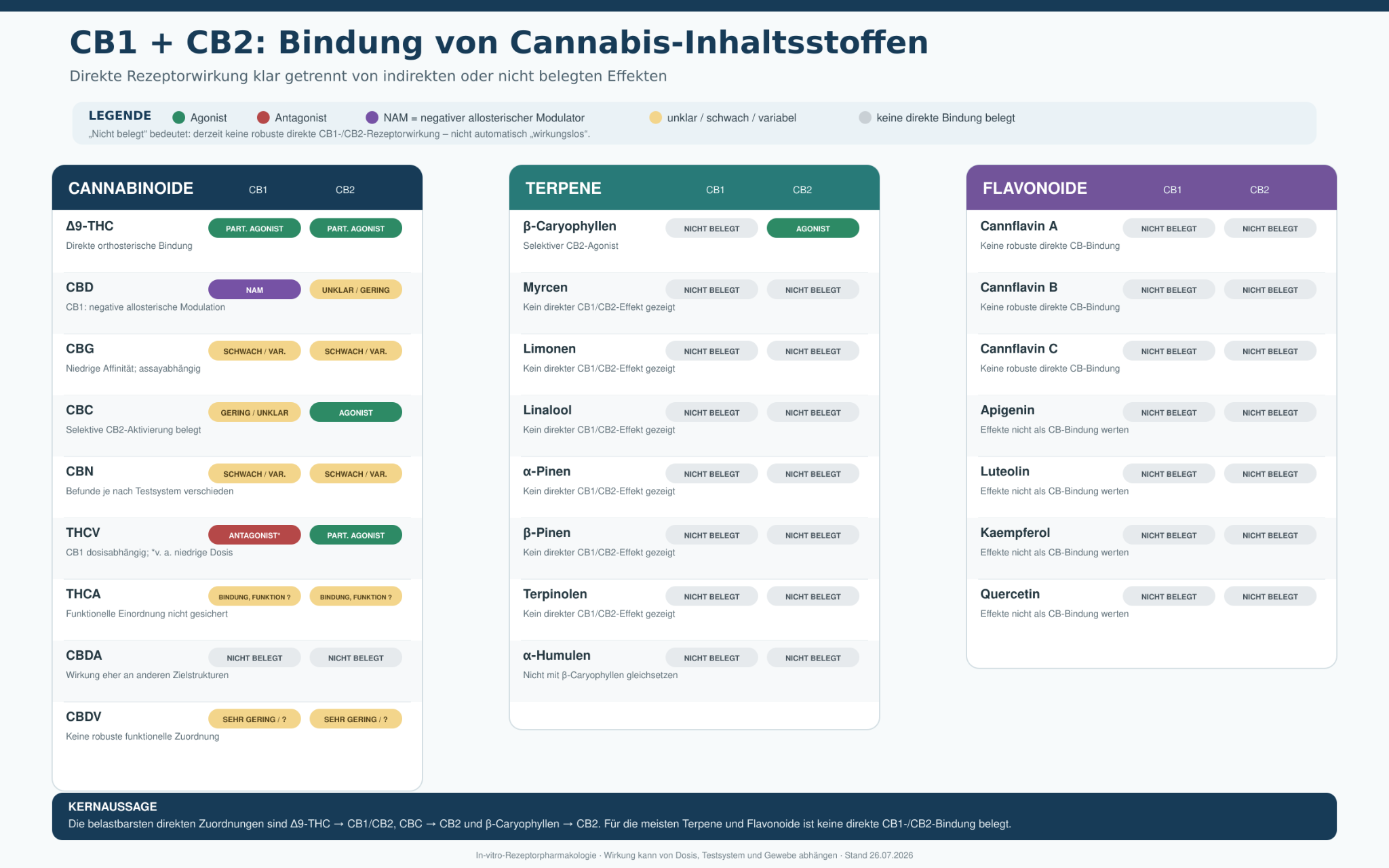Select the 'LEGENDE' label
1389x868 pixels.
120,115
